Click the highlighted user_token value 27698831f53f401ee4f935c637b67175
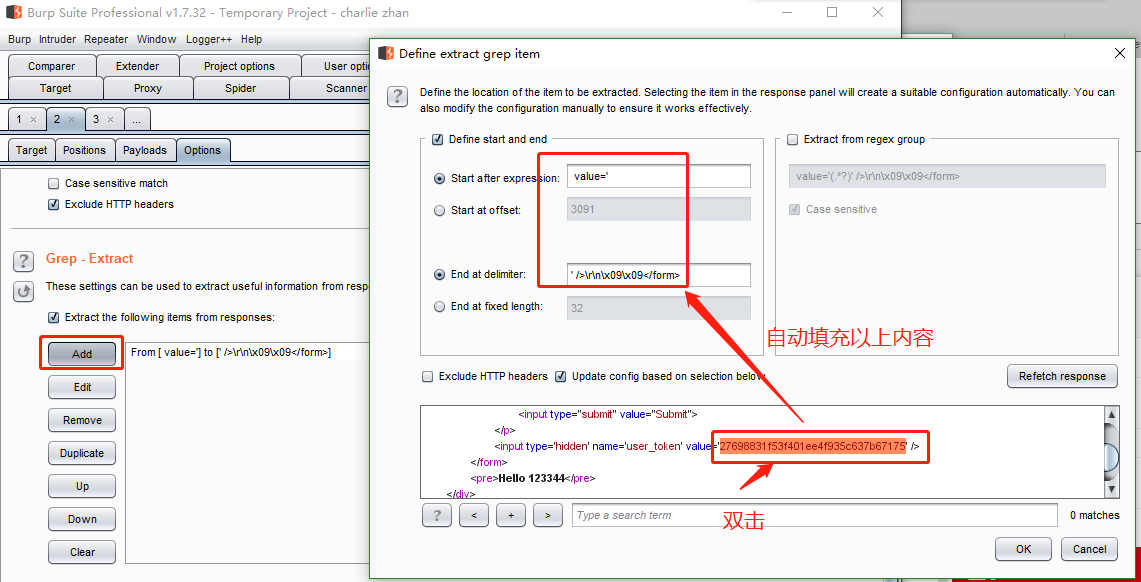This screenshot has width=1141, height=582. pos(813,446)
